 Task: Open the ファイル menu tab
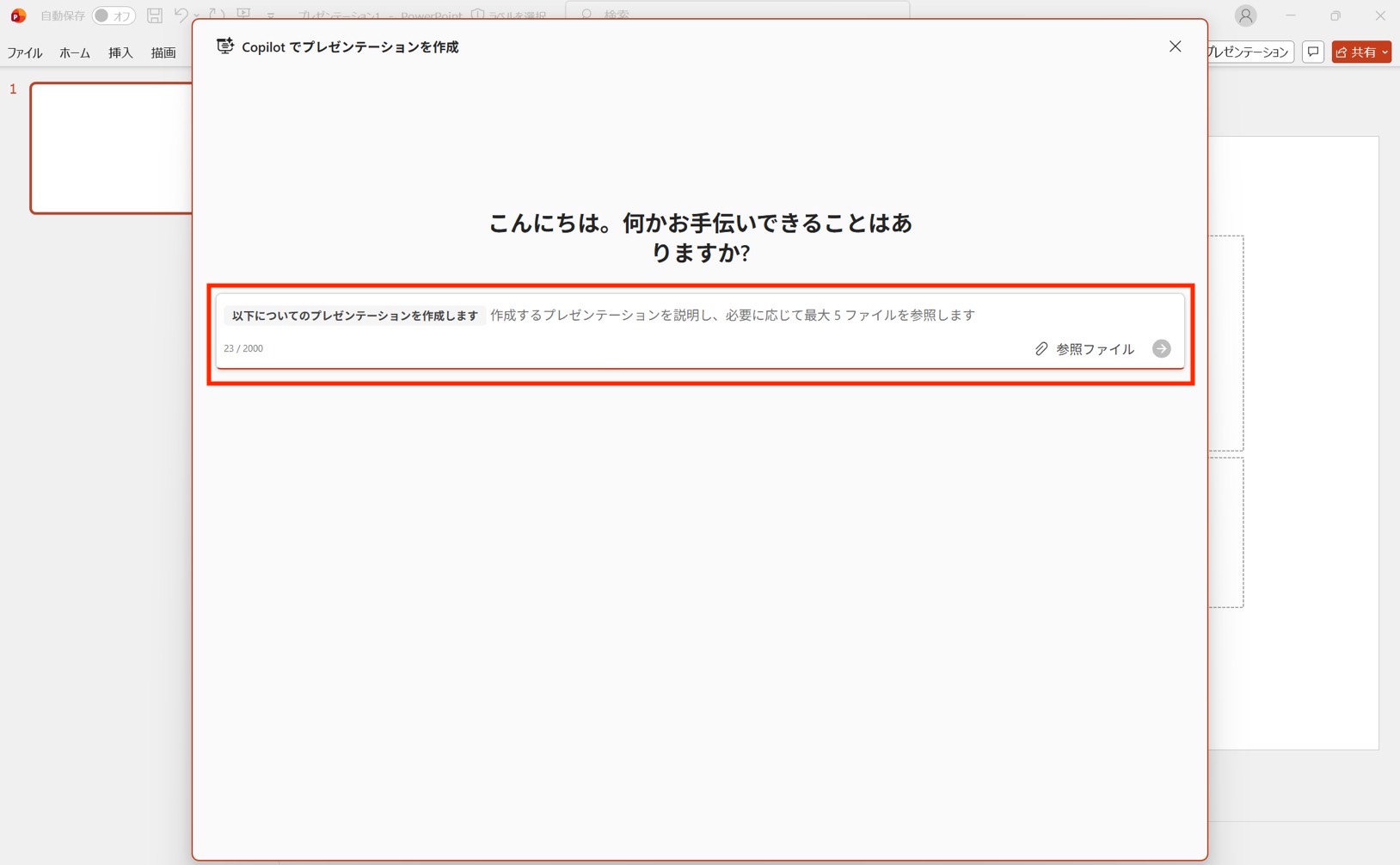25,52
